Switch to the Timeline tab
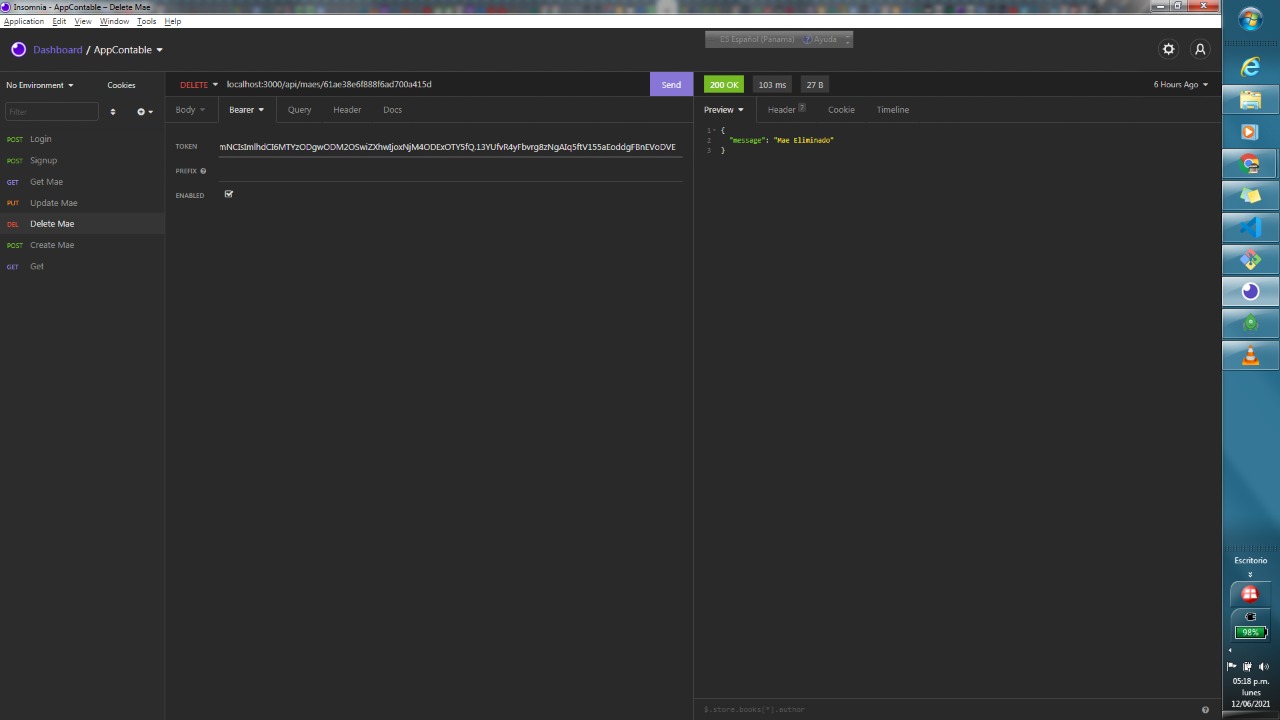This screenshot has height=720, width=1280. click(x=892, y=110)
